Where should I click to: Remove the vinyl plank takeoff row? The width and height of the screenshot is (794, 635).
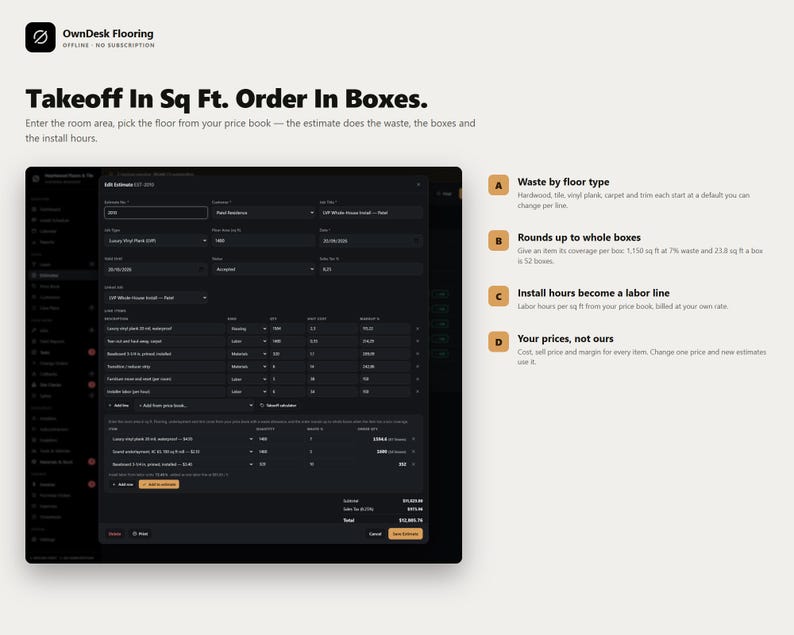click(413, 439)
